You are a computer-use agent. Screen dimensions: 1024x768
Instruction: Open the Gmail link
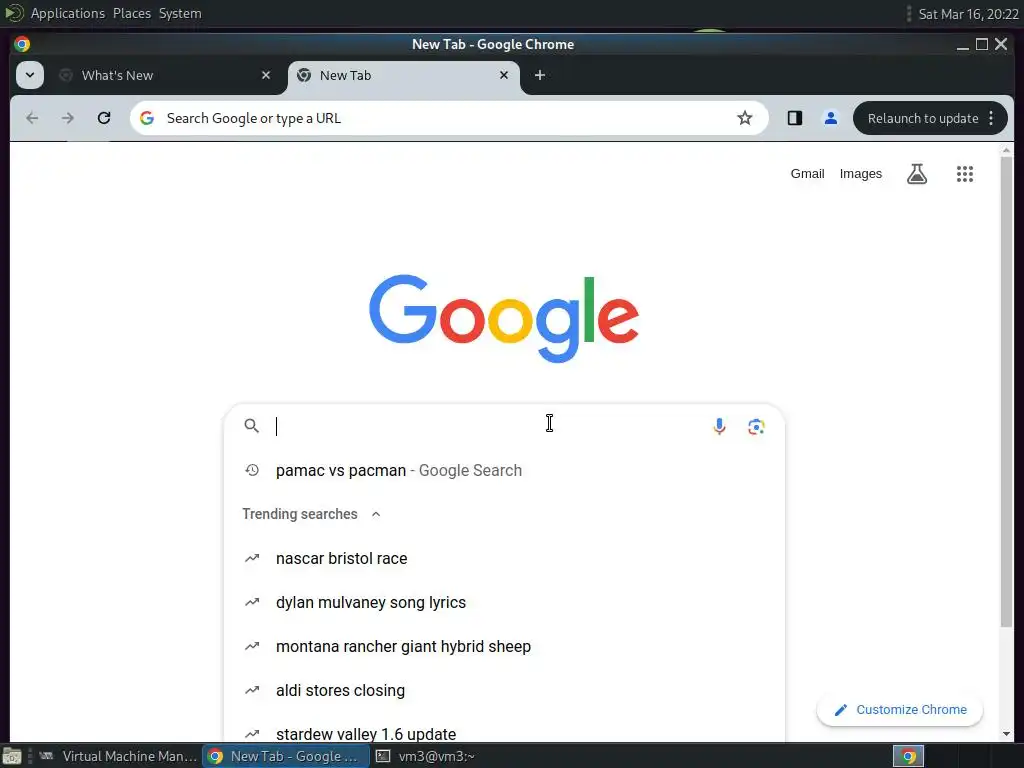pyautogui.click(x=807, y=174)
